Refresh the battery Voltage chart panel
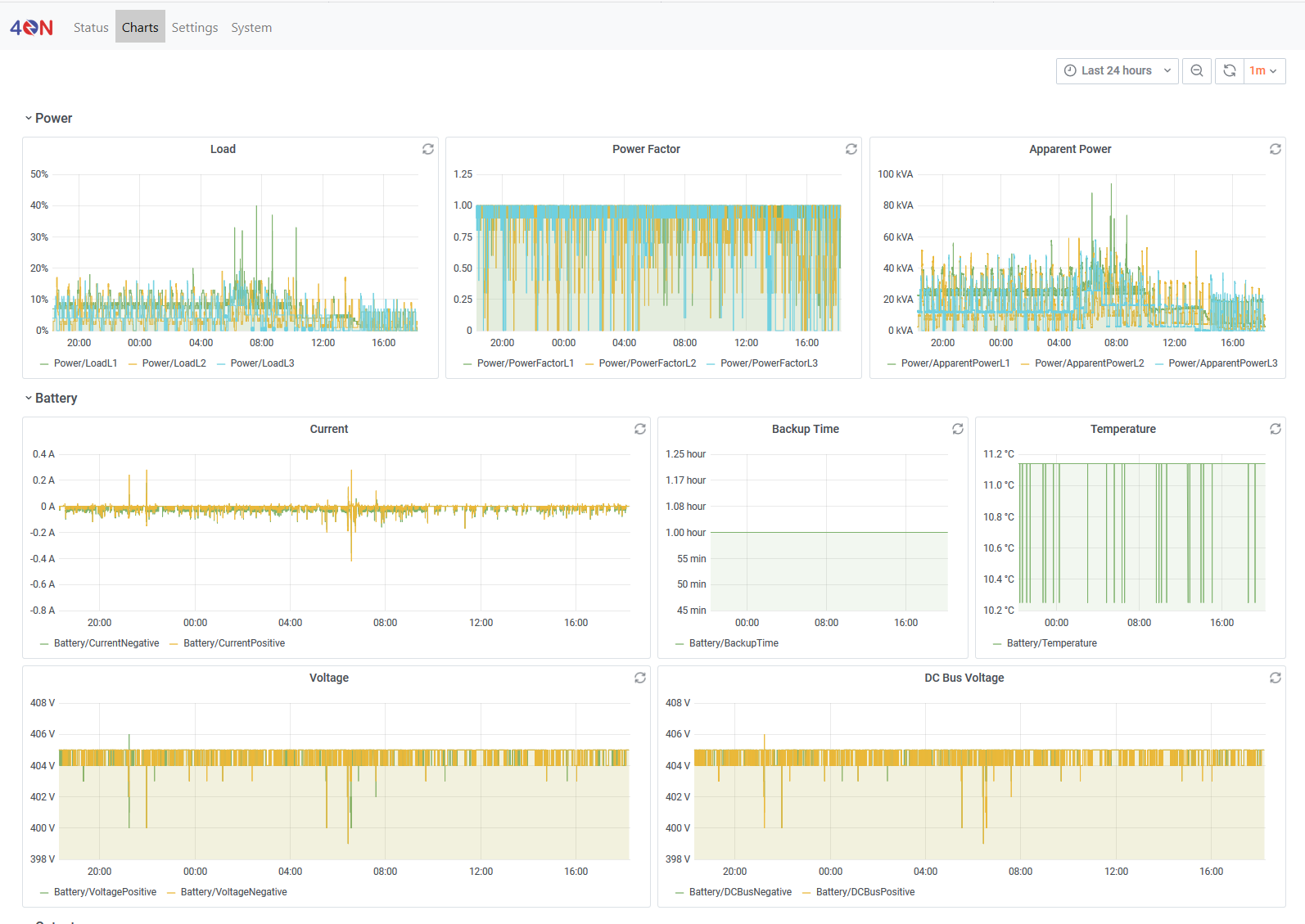Viewport: 1305px width, 924px height. (x=640, y=678)
